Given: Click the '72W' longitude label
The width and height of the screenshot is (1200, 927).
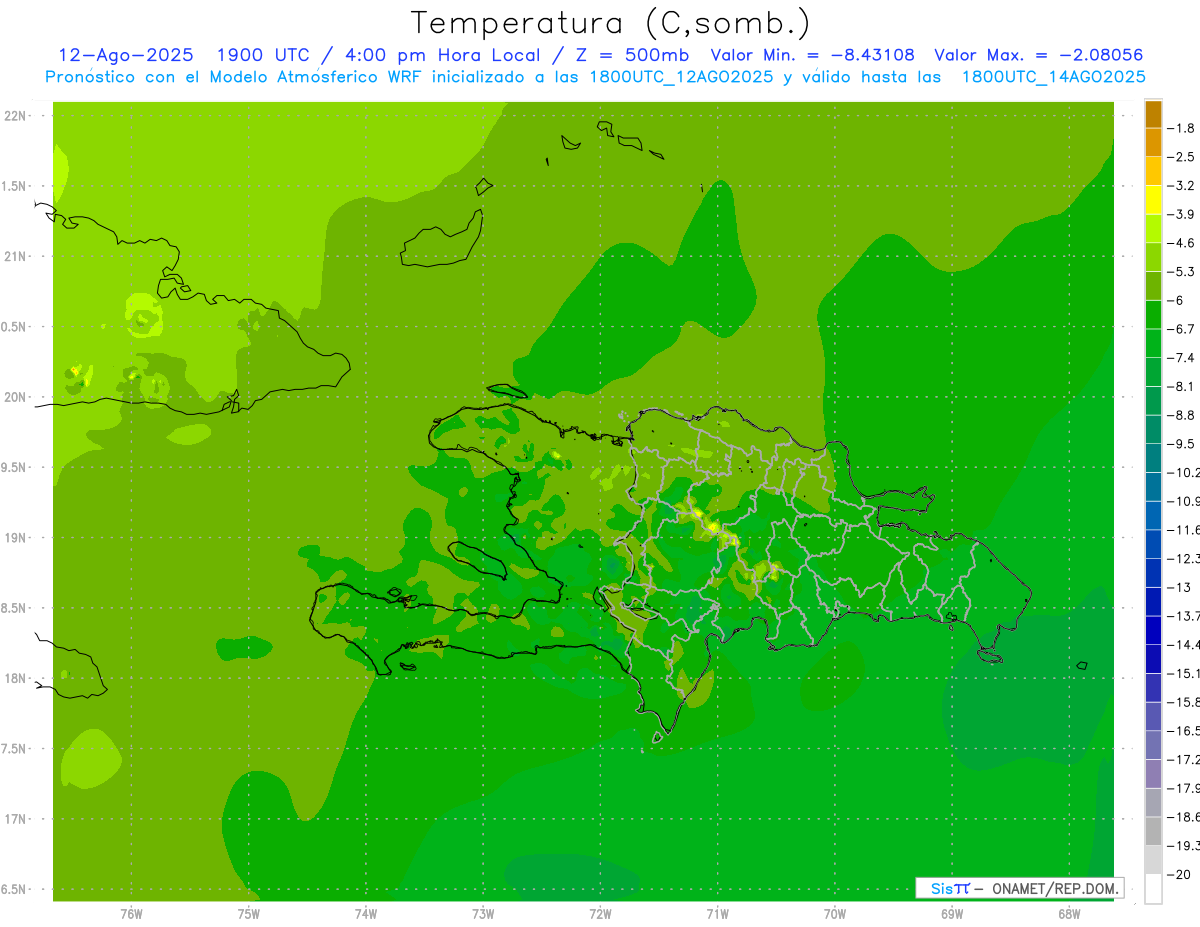Looking at the screenshot, I should click(x=600, y=913).
